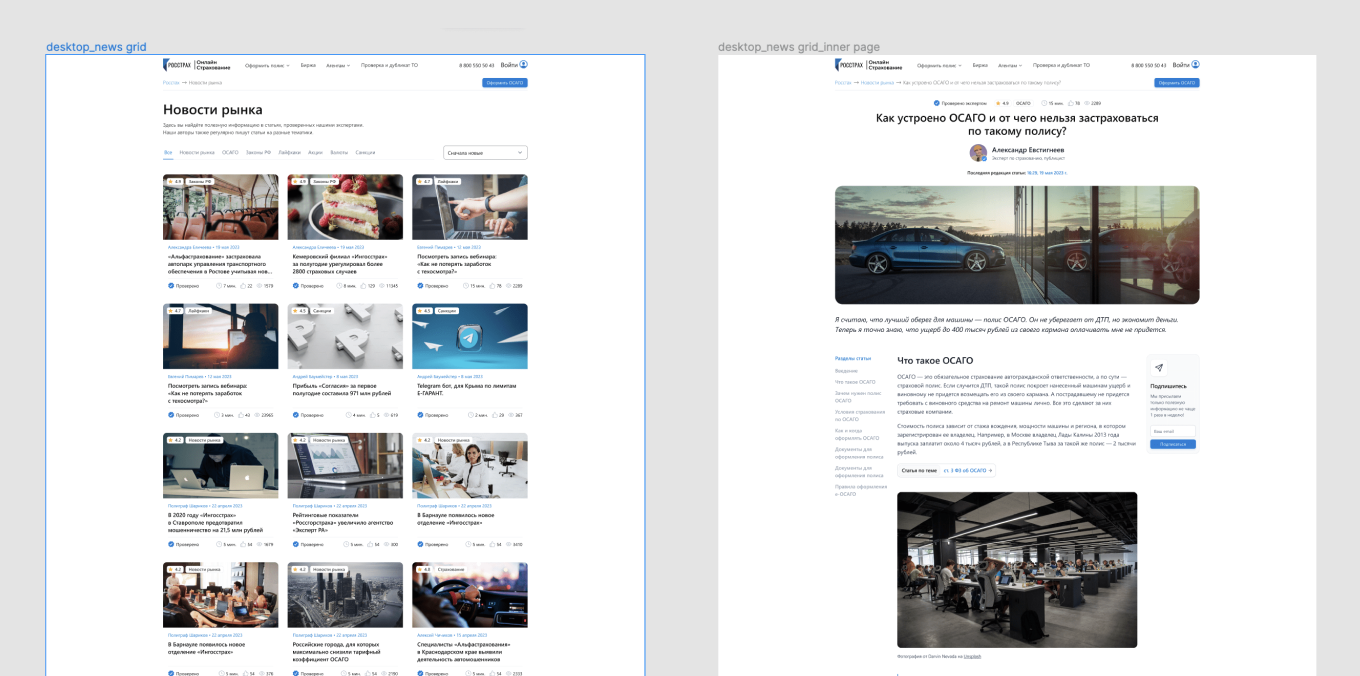
Task: Click the blue verified checkmark on the Telegram card
Action: (421, 415)
